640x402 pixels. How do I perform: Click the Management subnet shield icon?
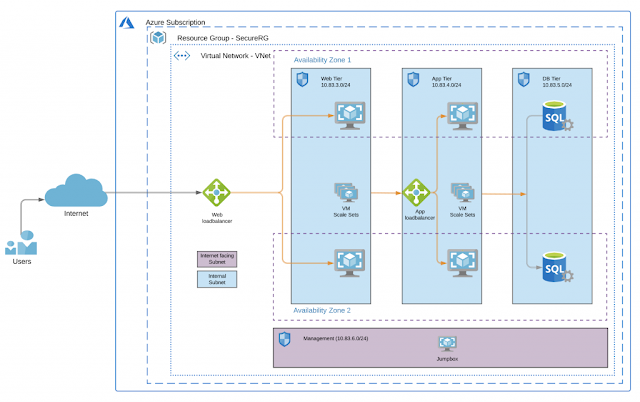(284, 339)
